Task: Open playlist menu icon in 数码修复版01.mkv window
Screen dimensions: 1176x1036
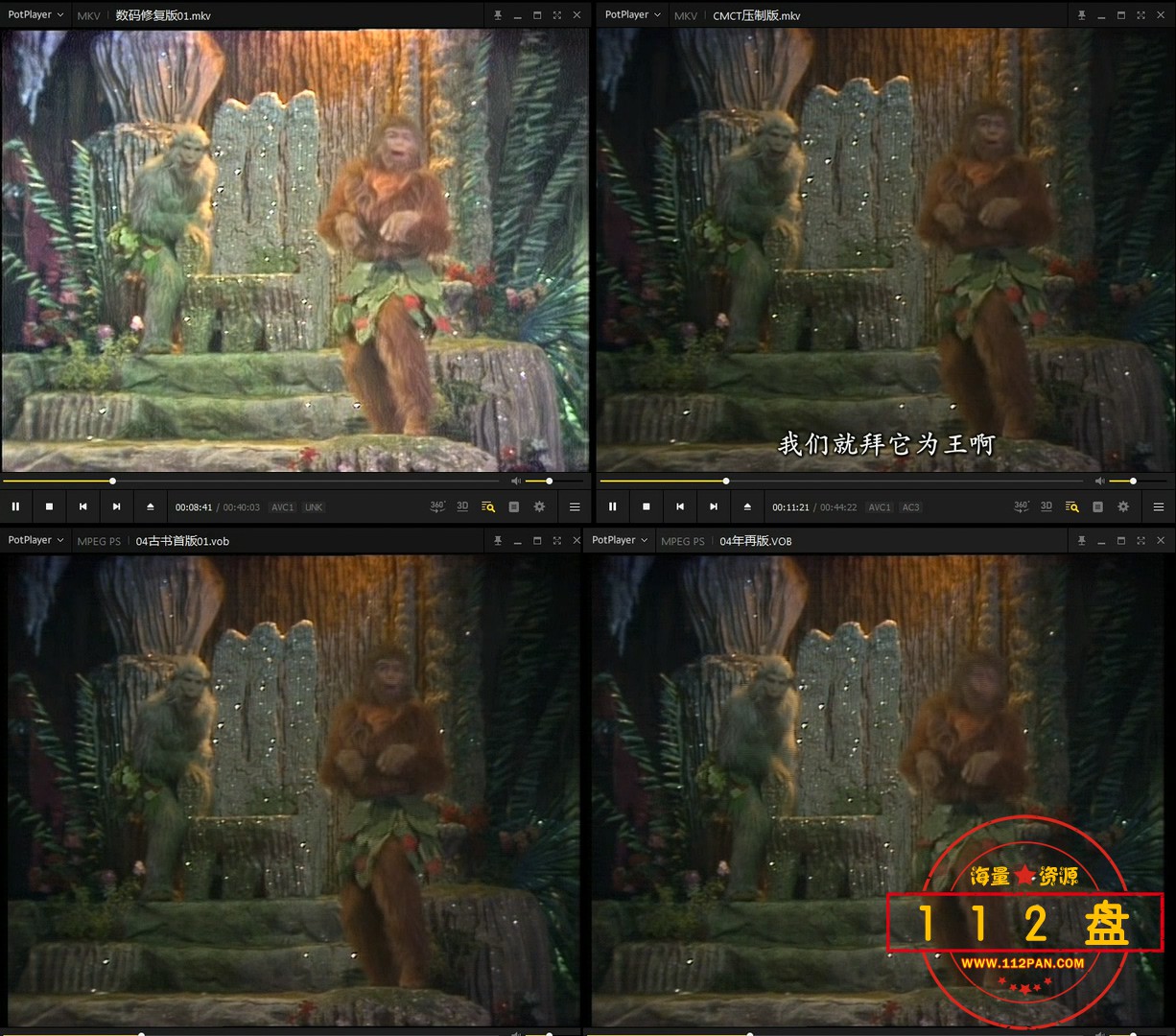Action: click(575, 506)
